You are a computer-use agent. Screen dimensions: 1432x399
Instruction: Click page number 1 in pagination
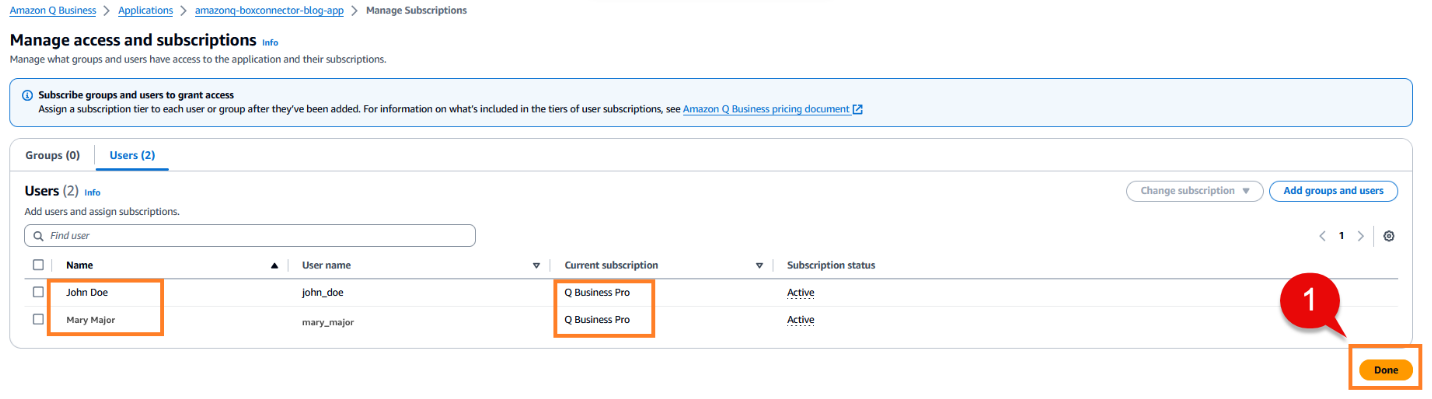tap(1341, 236)
